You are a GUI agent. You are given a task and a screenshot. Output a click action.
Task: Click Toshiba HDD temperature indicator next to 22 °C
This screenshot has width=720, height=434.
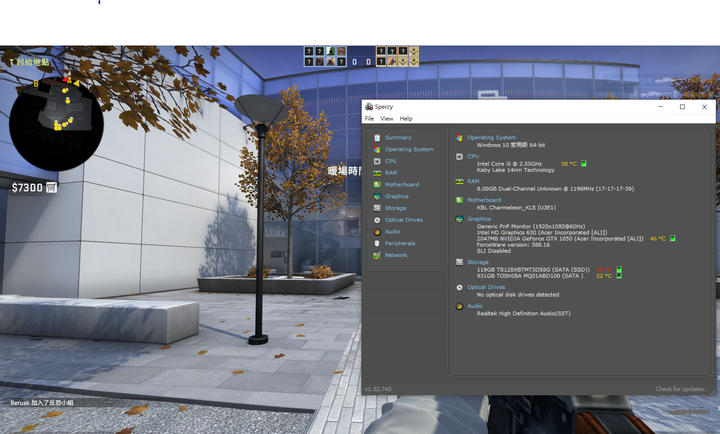click(619, 276)
